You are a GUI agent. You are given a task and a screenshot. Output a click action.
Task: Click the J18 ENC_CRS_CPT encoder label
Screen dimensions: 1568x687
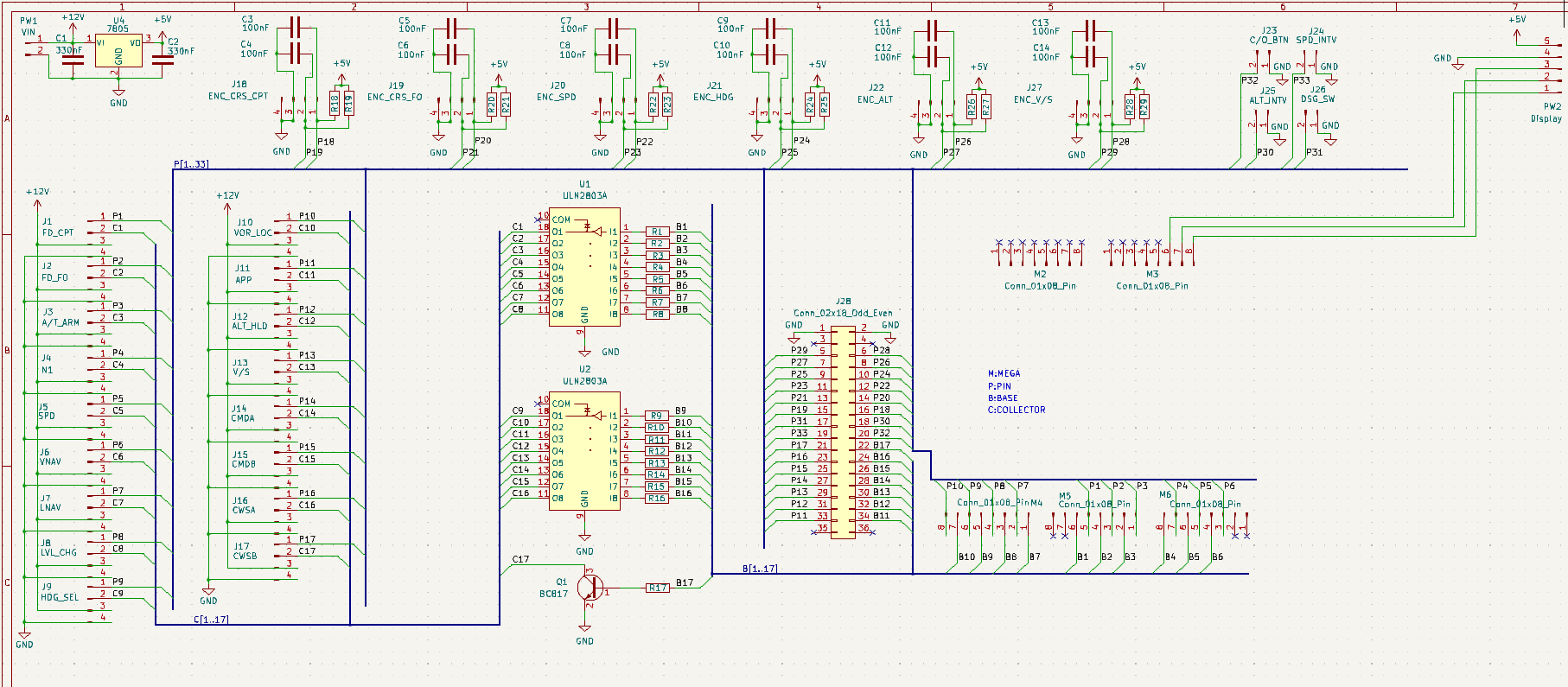239,91
